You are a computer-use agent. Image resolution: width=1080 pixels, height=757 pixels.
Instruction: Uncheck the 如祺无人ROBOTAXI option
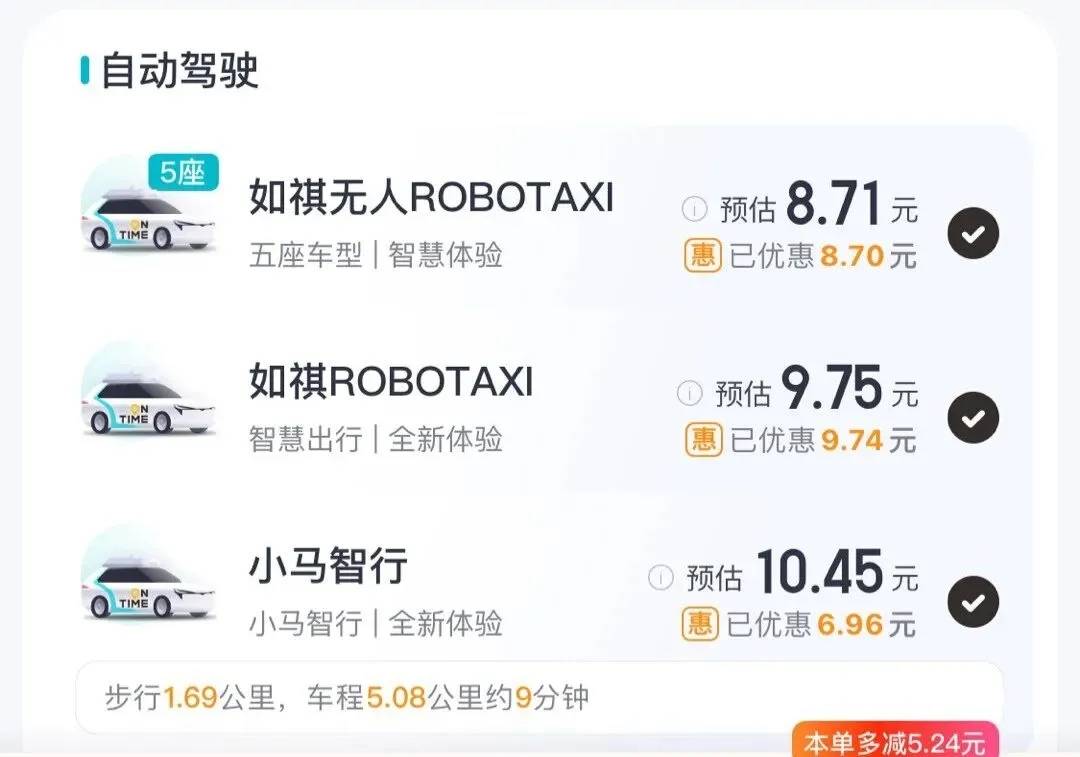point(973,234)
